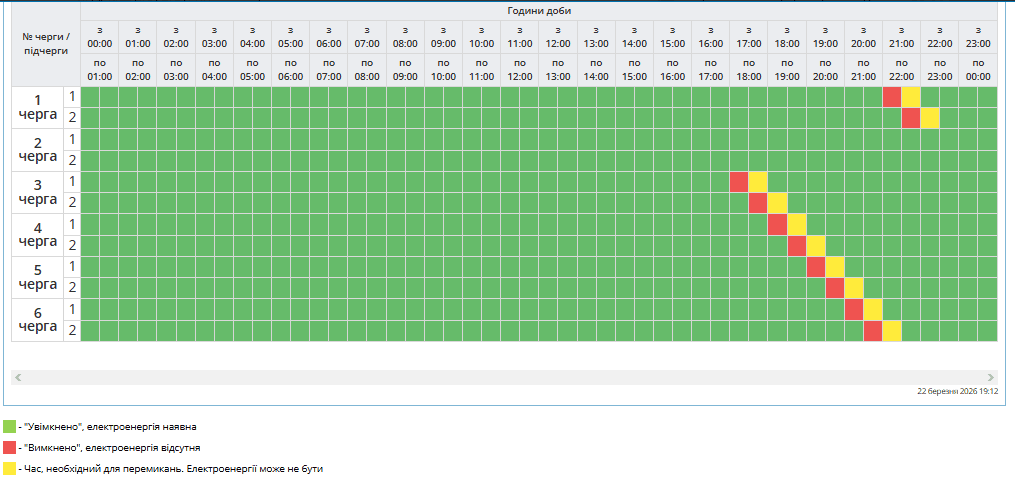Select the yellow cell in queue 1 subqueue 2
The width and height of the screenshot is (1015, 478).
pyautogui.click(x=930, y=118)
